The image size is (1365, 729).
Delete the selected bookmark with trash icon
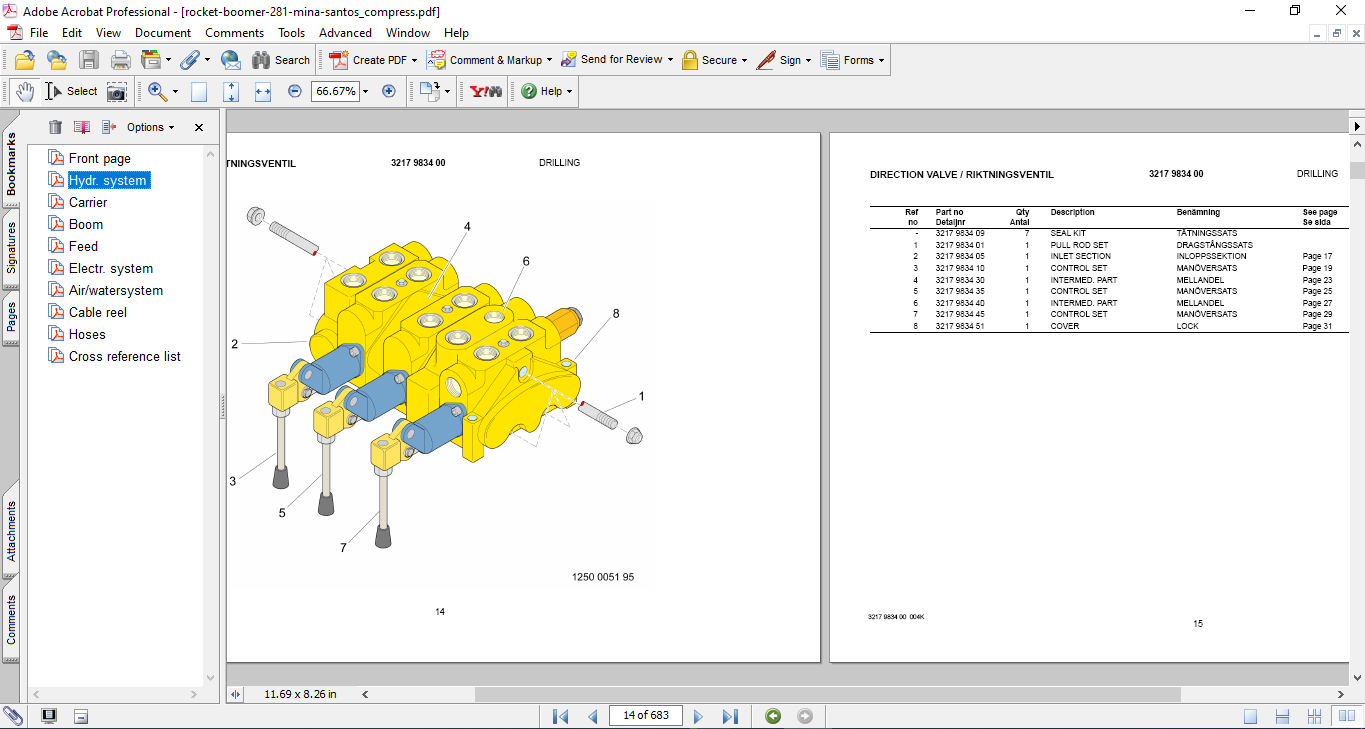pos(55,127)
